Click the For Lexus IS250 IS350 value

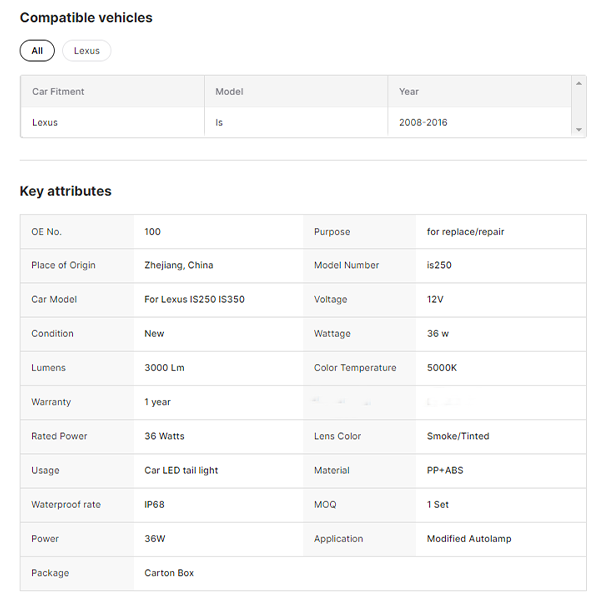tap(194, 300)
